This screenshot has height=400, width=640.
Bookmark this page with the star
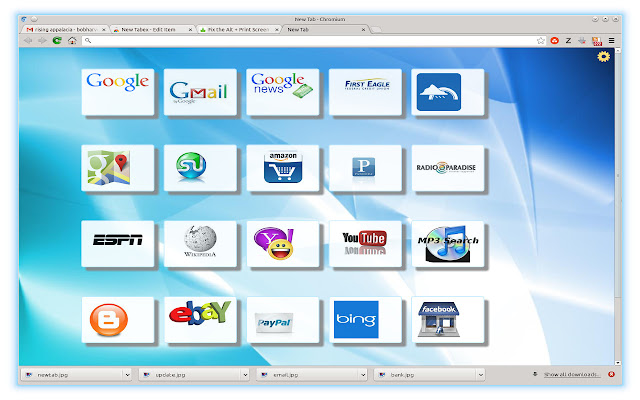tap(541, 40)
